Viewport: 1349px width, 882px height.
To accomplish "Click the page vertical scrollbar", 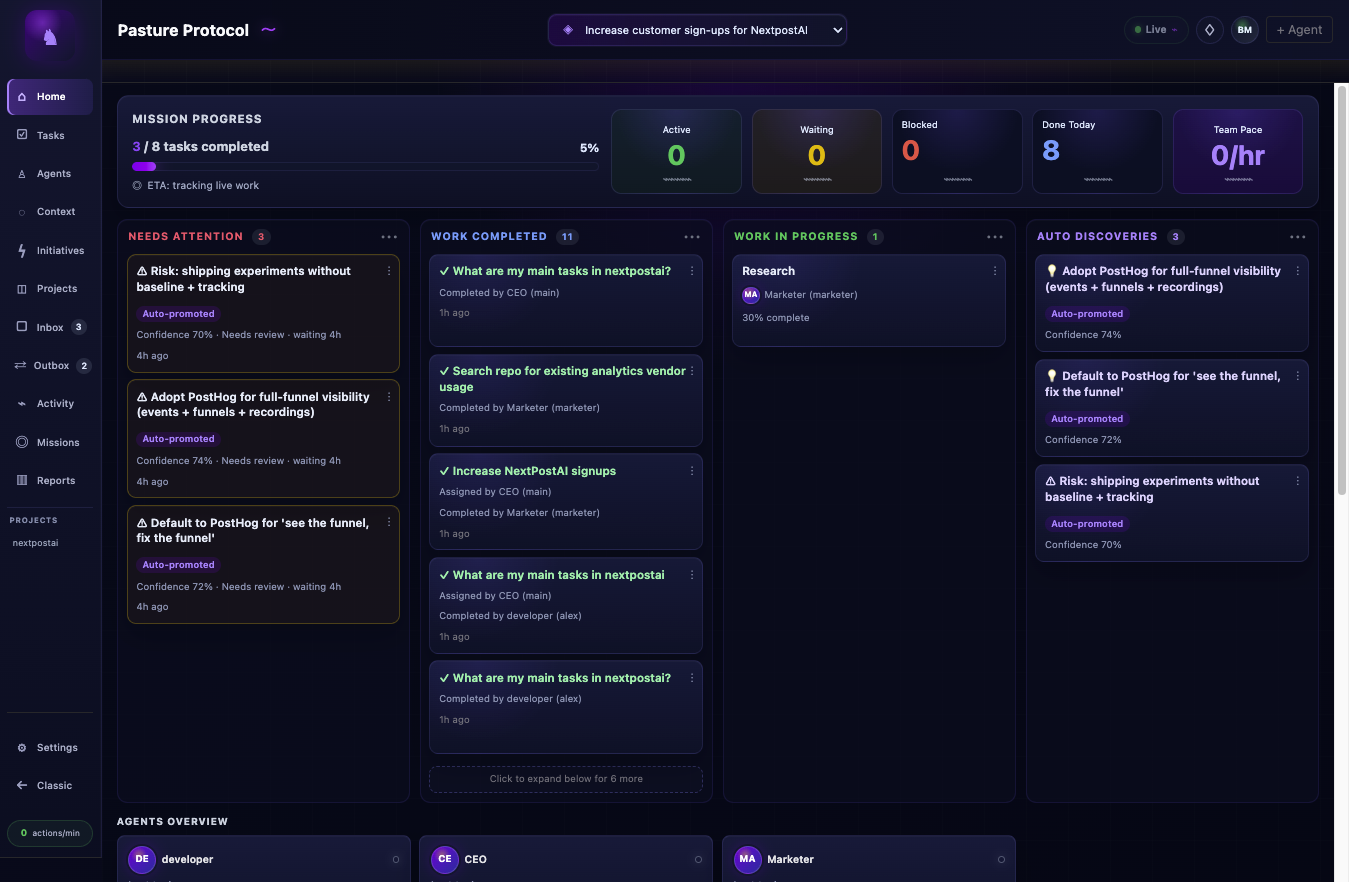I will [1342, 290].
